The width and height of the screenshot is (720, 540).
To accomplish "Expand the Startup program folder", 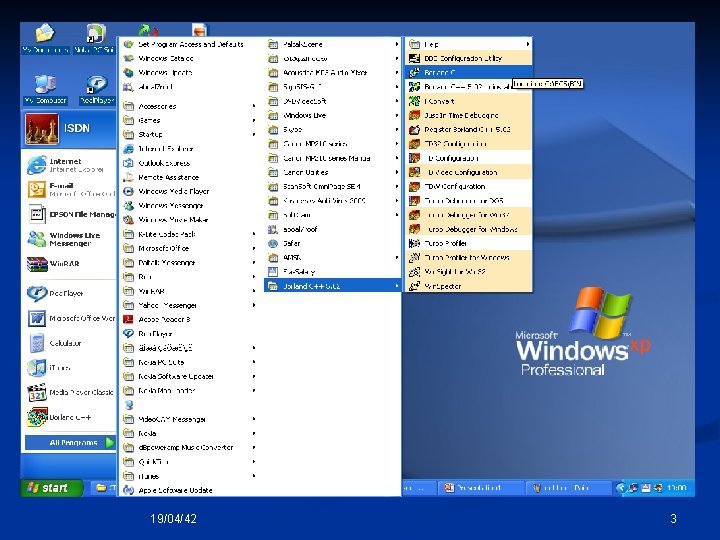I will click(189, 134).
